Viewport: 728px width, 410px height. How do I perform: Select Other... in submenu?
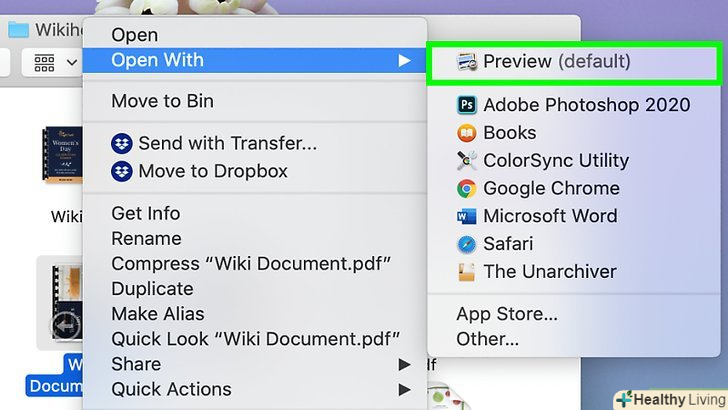[x=574, y=339]
